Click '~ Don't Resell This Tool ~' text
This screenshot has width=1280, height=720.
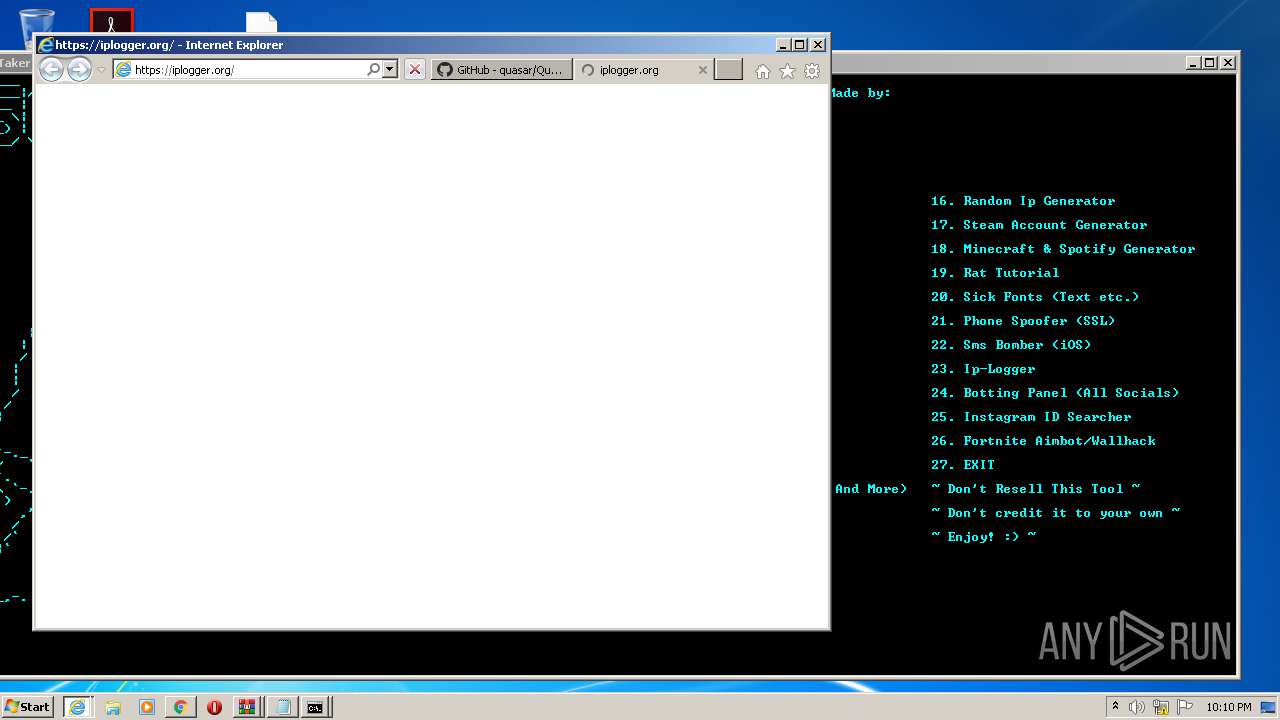[1035, 489]
